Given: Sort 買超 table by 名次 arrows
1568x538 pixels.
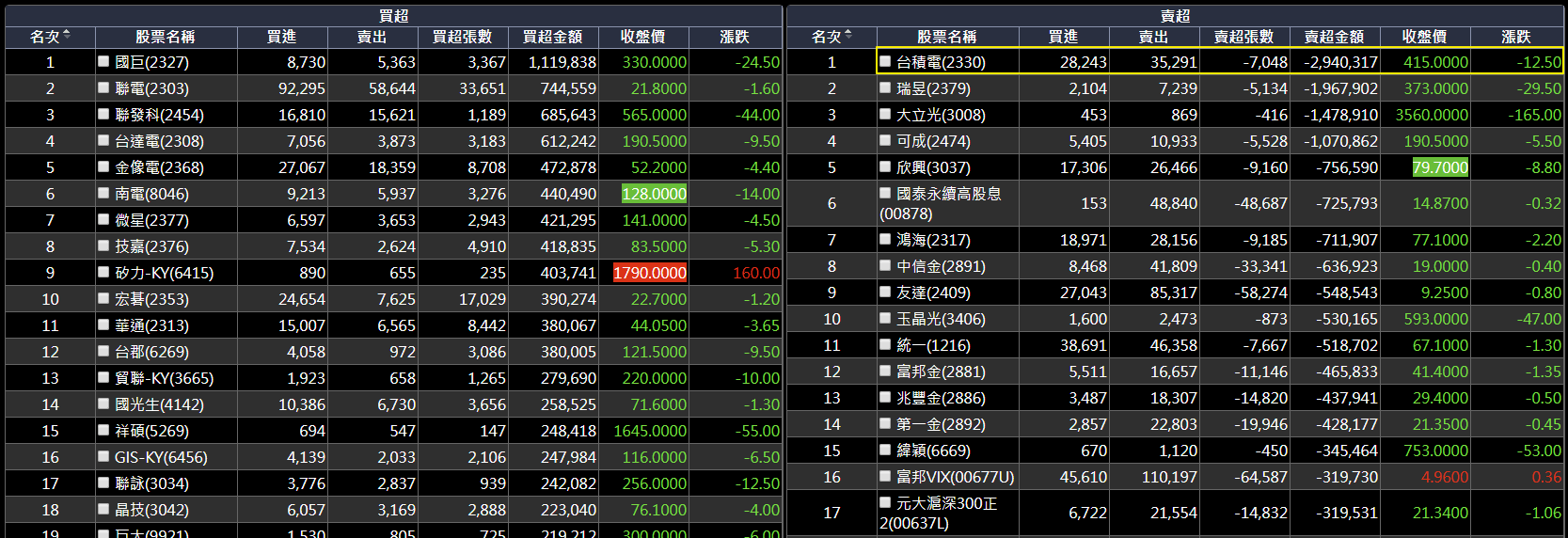Looking at the screenshot, I should tap(67, 36).
